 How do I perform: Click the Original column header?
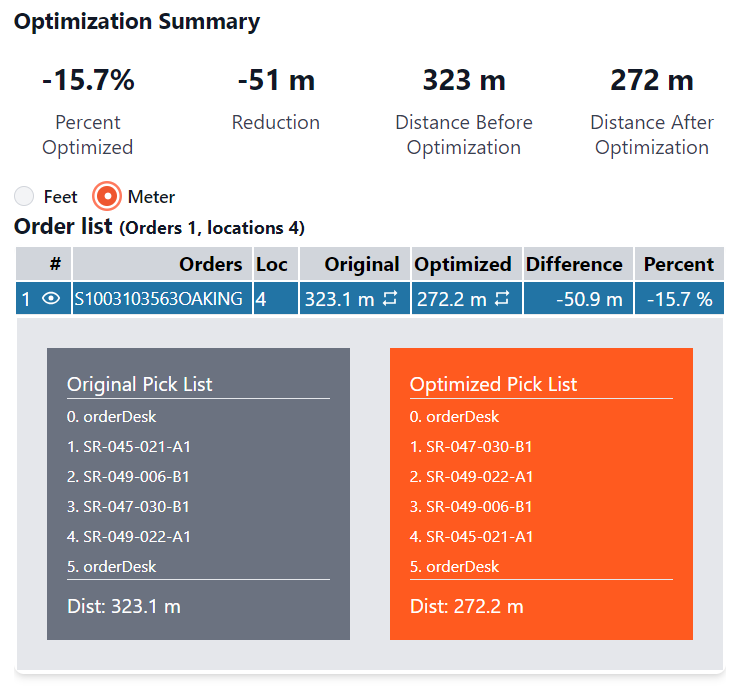[362, 264]
